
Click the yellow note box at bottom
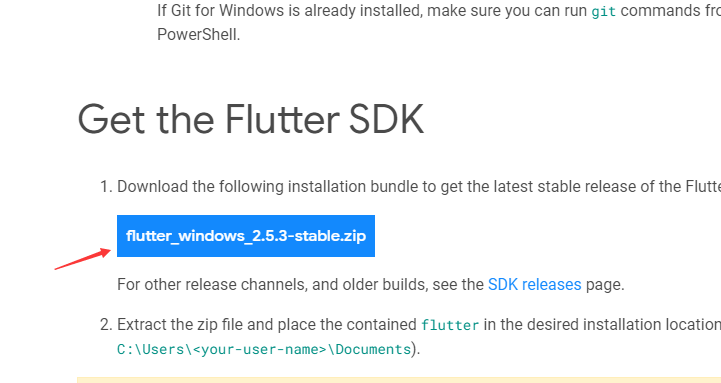tap(399, 380)
